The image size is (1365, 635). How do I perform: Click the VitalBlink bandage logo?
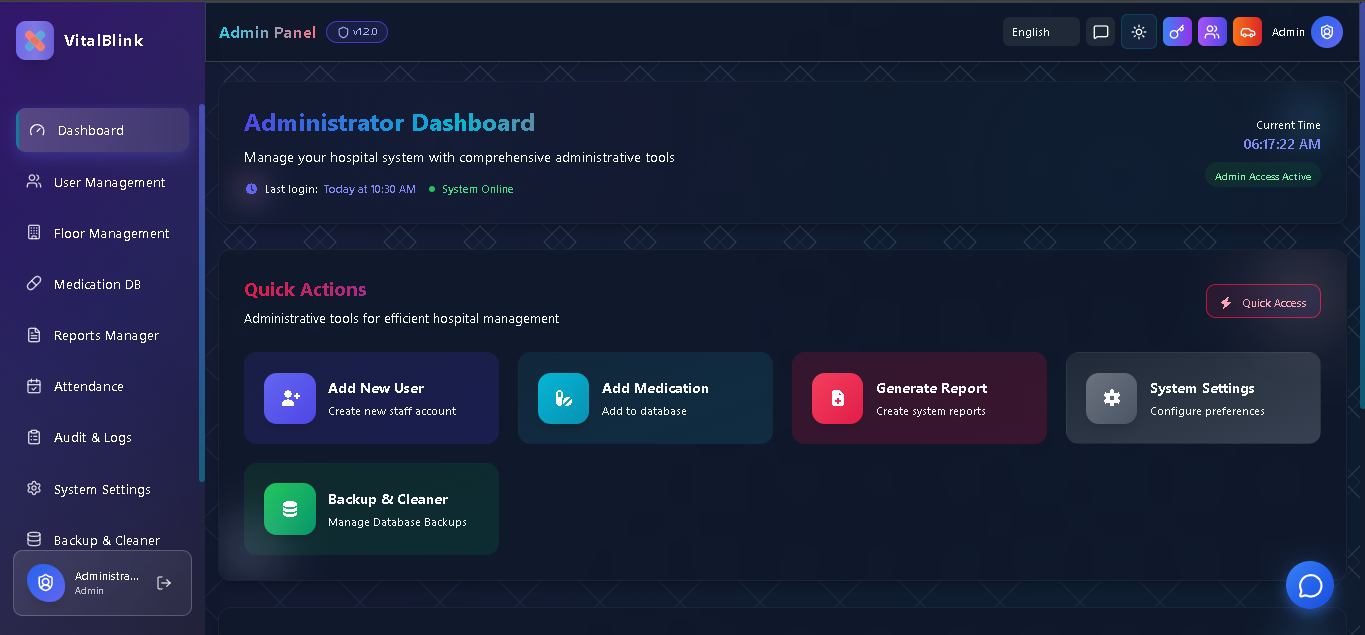[34, 39]
